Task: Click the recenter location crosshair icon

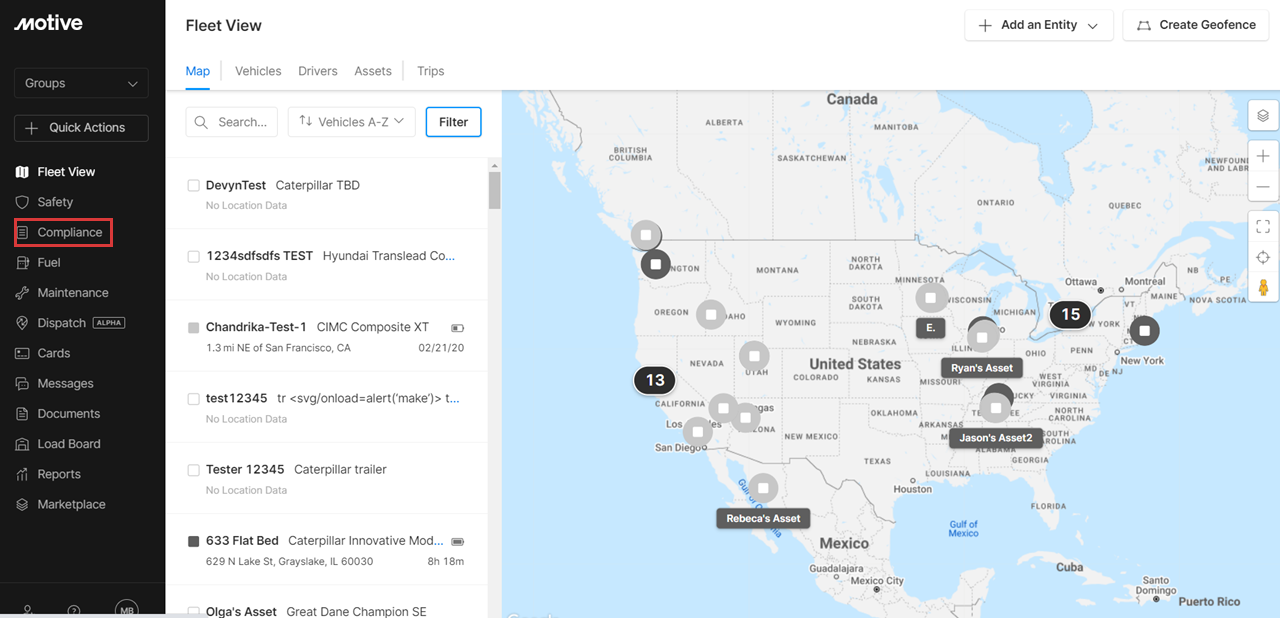Action: pos(1263,257)
